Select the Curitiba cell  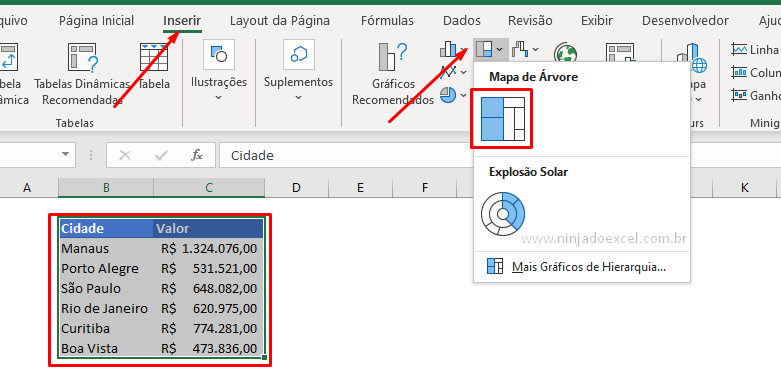(106, 328)
